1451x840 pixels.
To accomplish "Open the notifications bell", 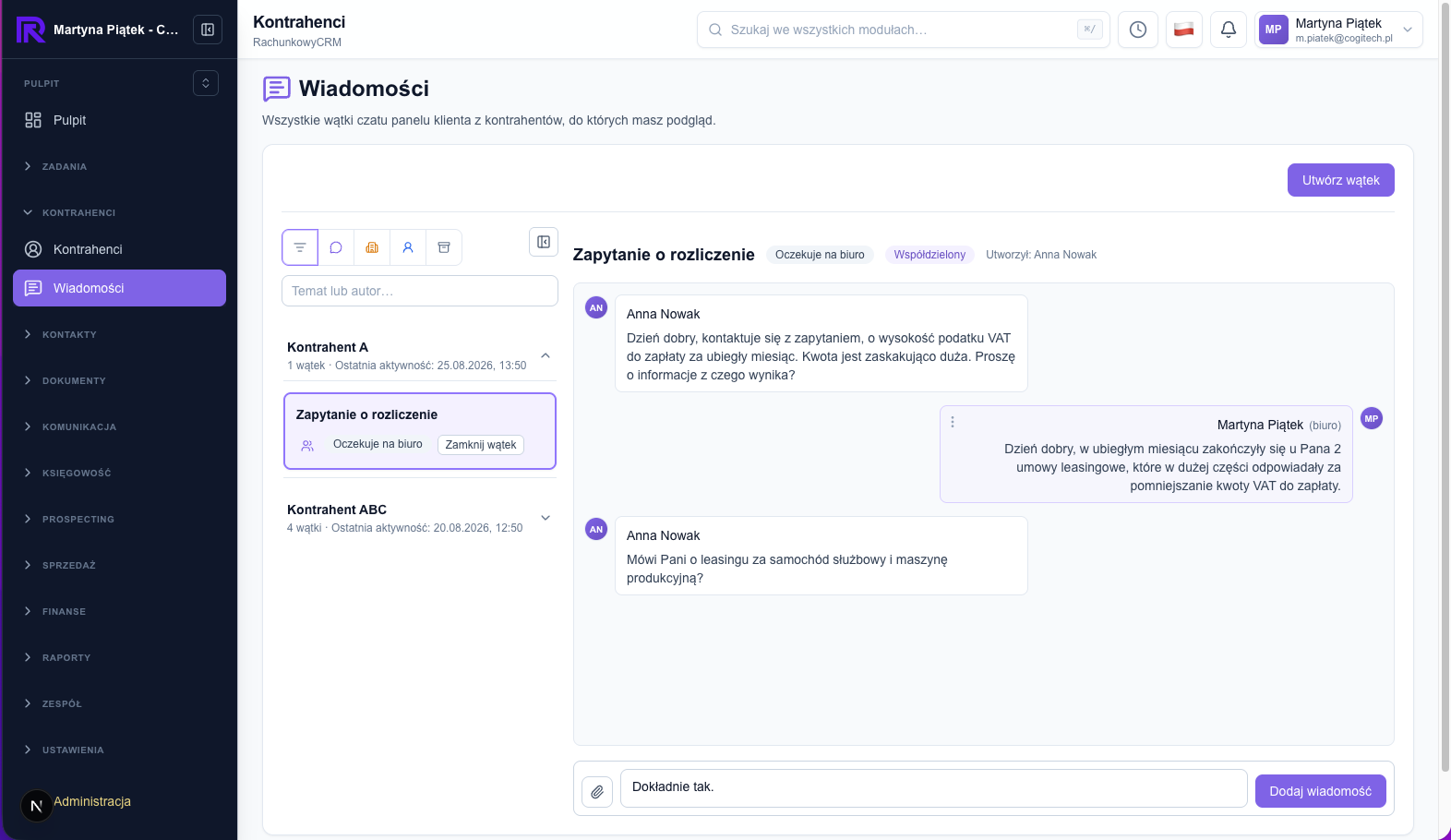I will (x=1229, y=30).
